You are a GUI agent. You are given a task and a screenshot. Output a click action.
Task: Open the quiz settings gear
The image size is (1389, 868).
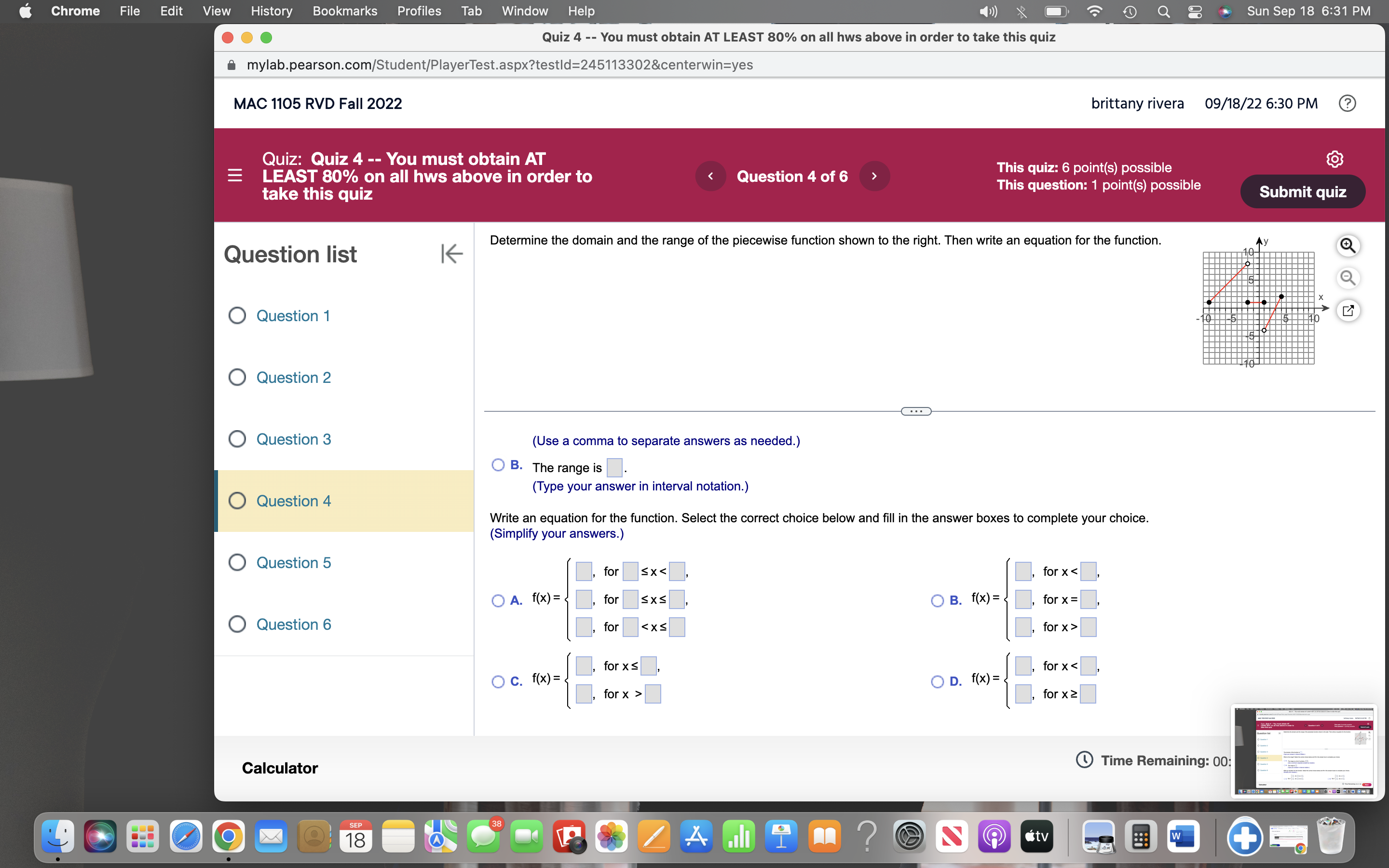tap(1335, 160)
